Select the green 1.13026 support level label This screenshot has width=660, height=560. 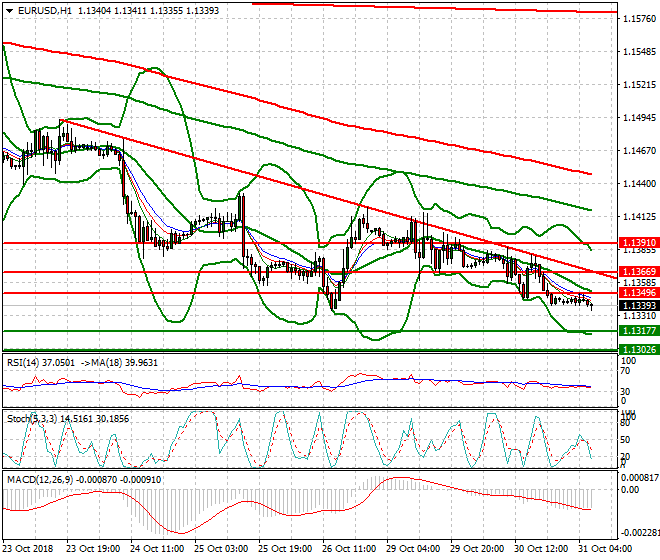tap(639, 349)
